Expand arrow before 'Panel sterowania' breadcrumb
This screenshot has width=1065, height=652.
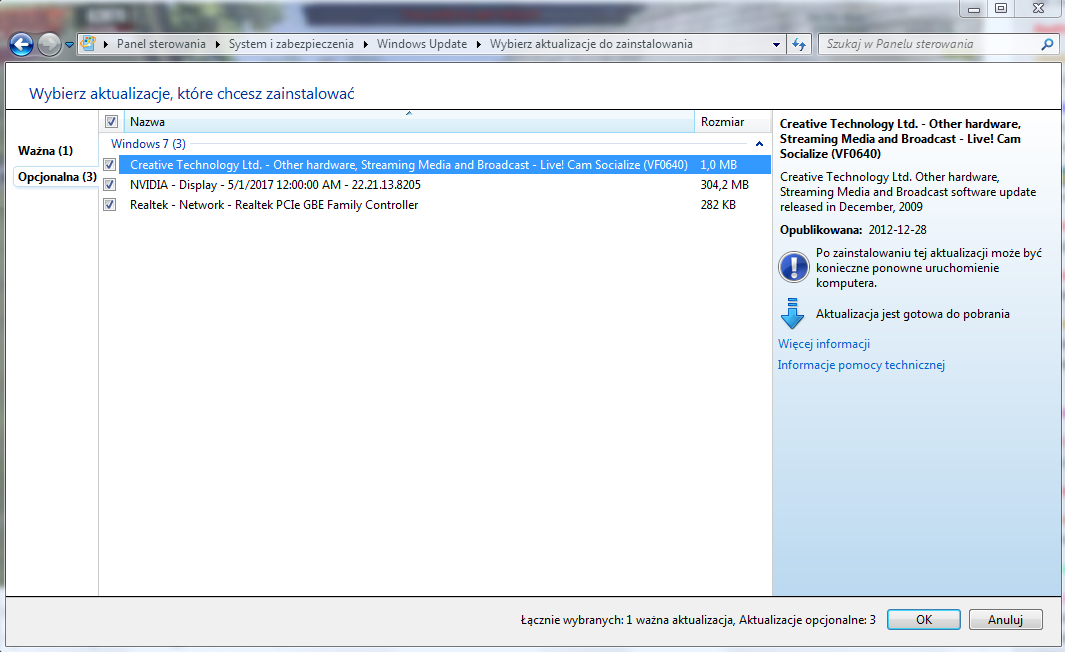pos(106,45)
